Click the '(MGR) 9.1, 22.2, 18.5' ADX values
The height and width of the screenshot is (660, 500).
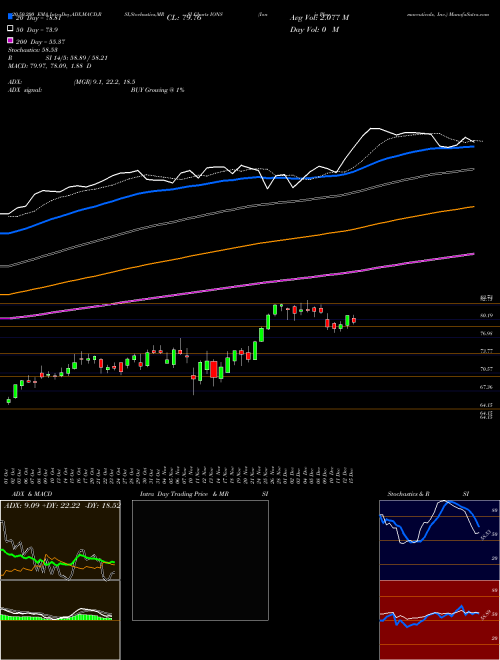(x=104, y=82)
